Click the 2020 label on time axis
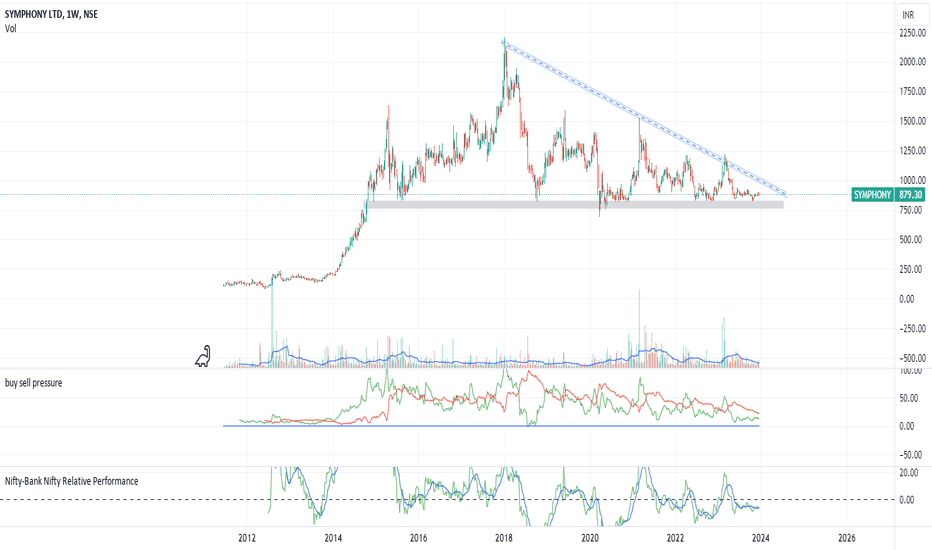 590,538
